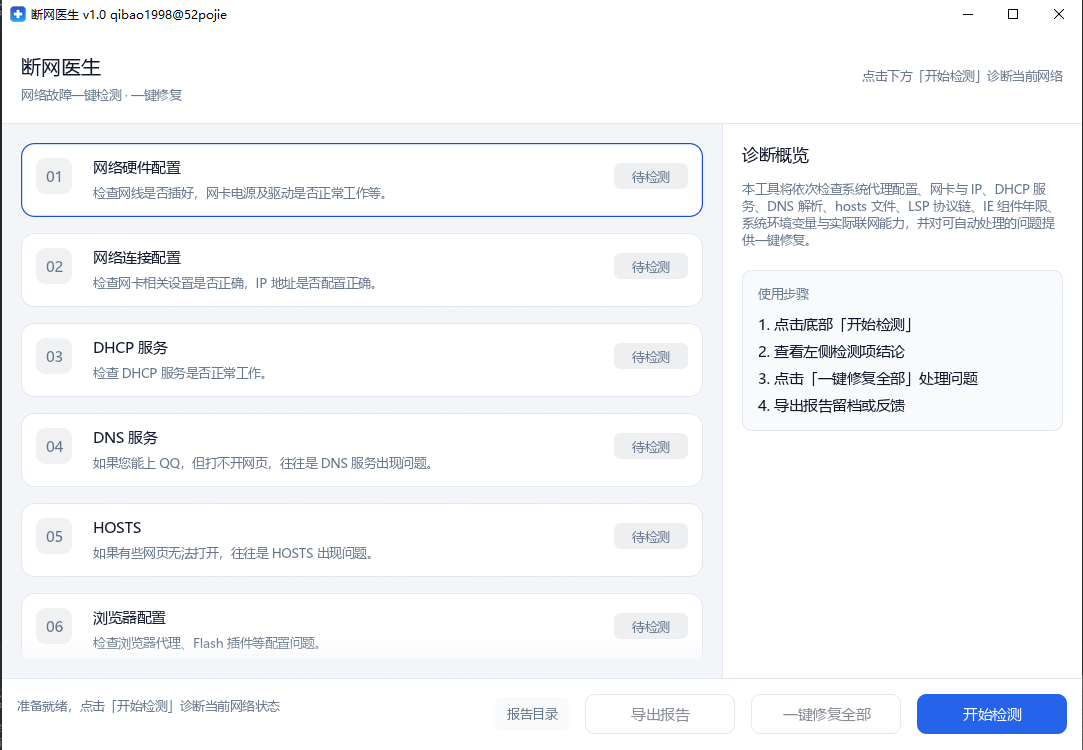Open the 报告目录 button
Image resolution: width=1083 pixels, height=750 pixels.
532,714
